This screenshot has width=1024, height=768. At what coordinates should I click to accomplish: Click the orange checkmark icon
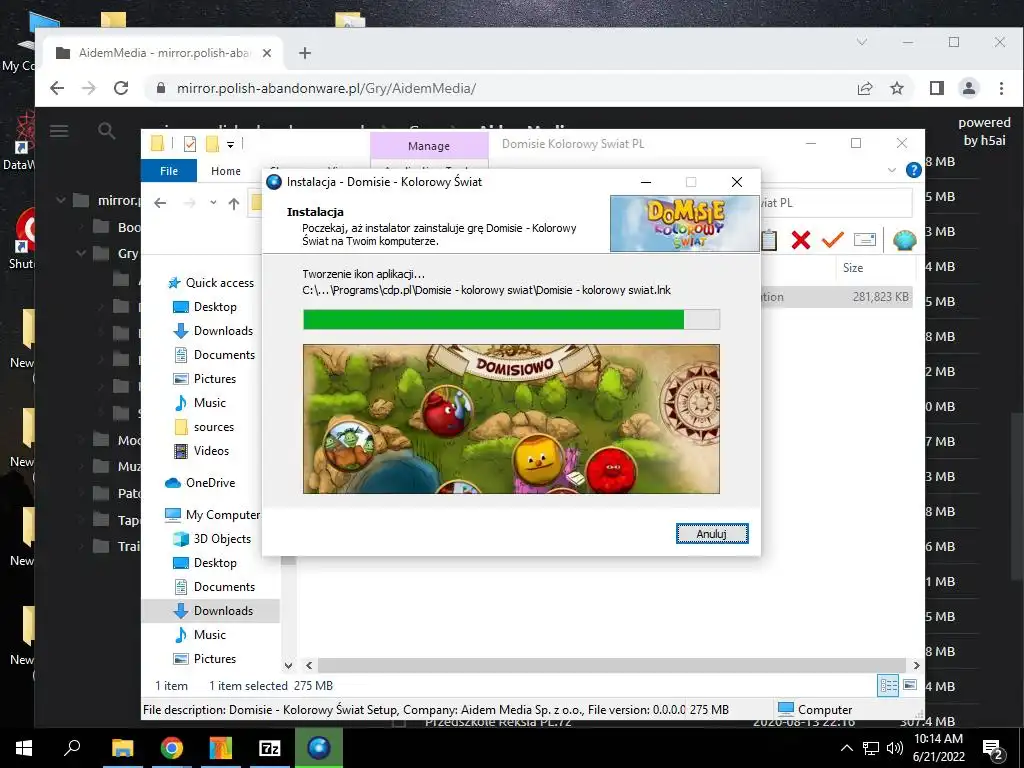[x=833, y=240]
